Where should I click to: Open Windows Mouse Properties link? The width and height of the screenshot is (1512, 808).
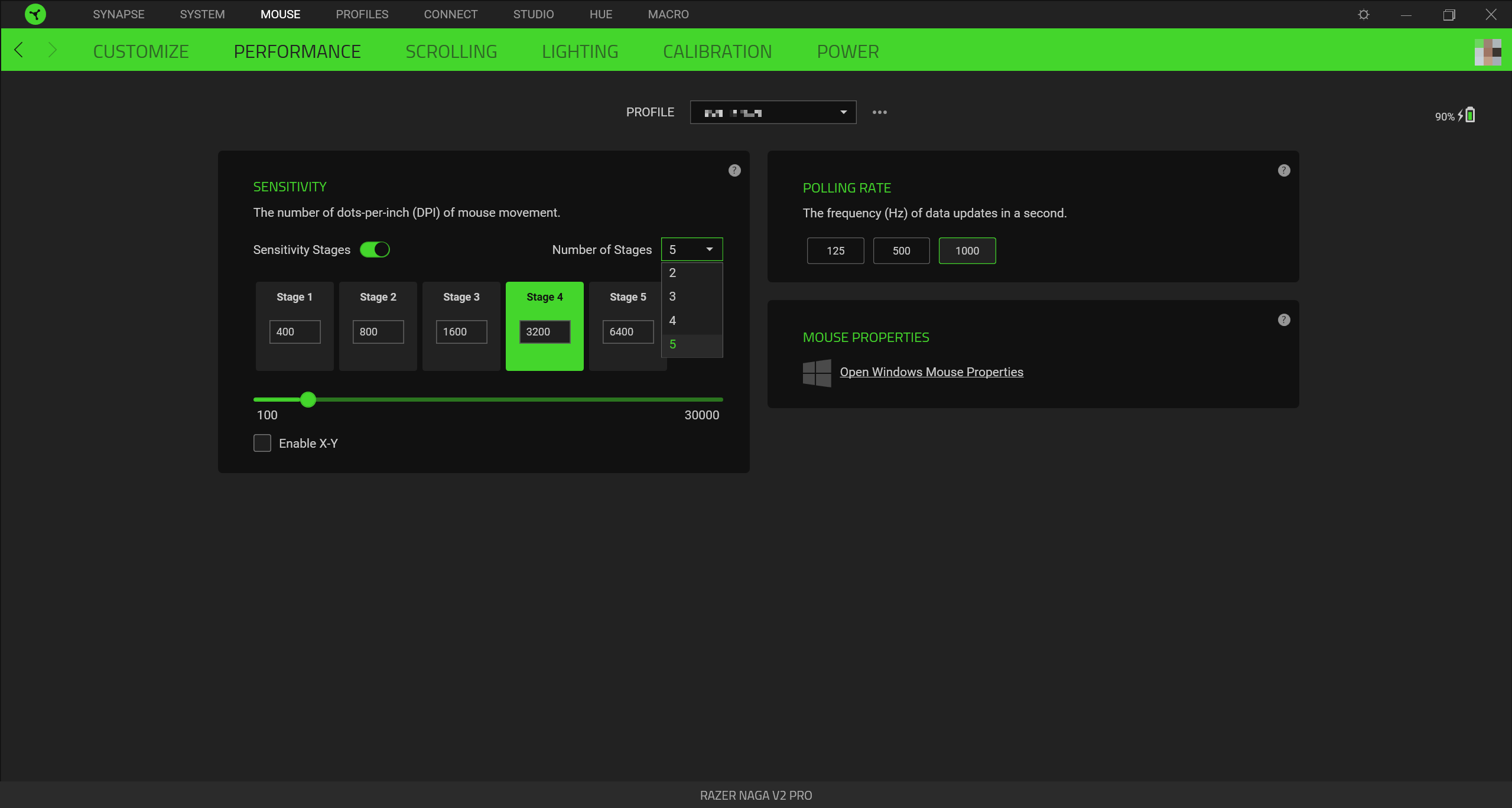click(931, 372)
